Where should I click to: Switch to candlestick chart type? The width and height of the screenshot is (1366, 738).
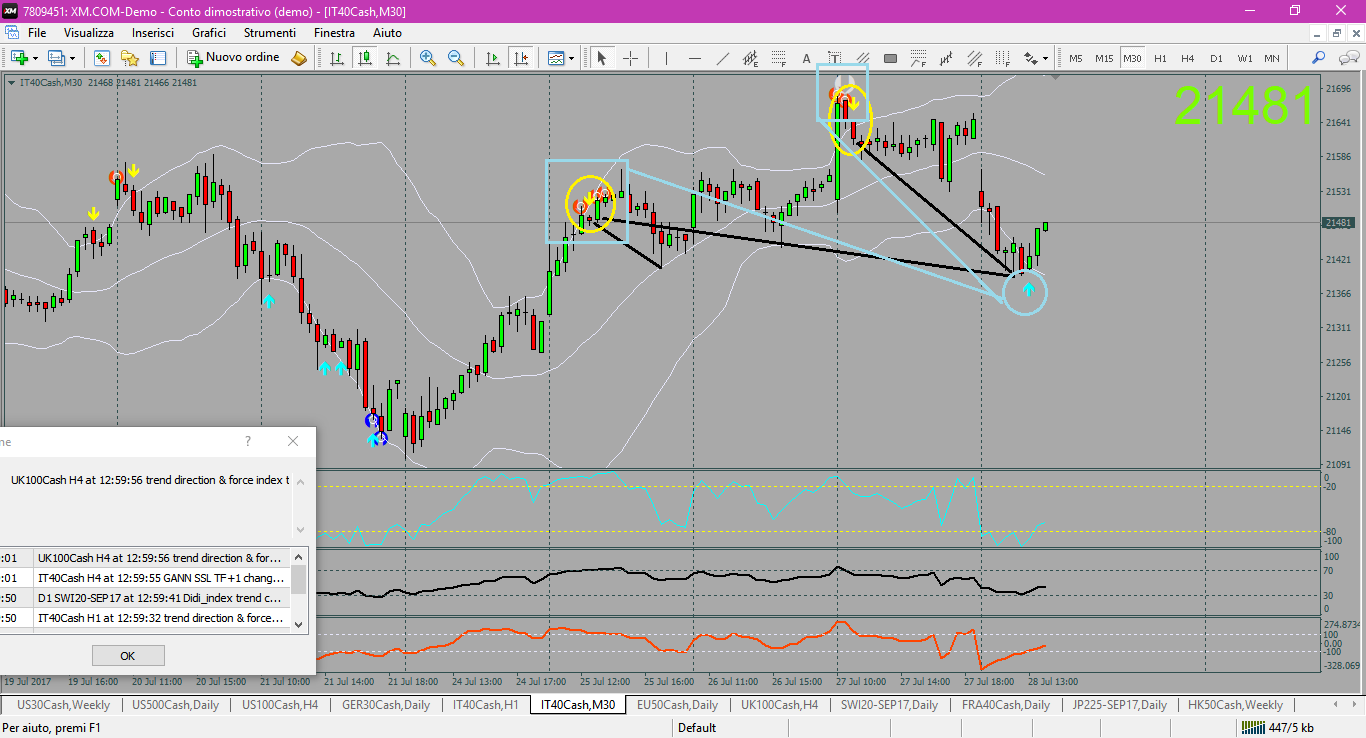365,58
